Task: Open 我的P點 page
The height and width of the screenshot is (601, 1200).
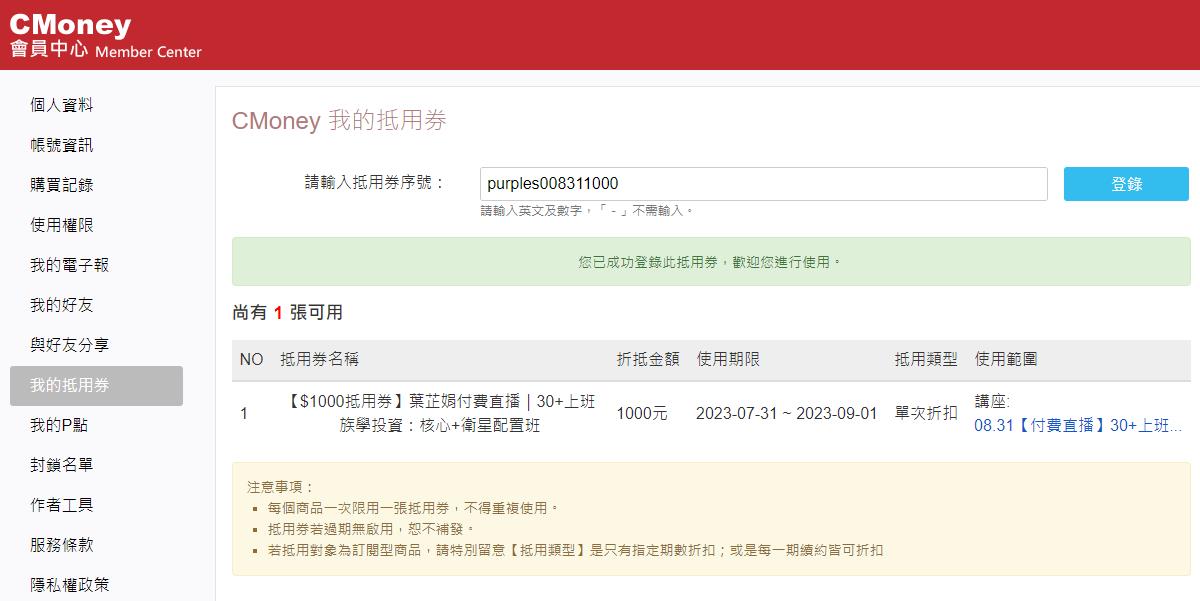Action: point(59,425)
